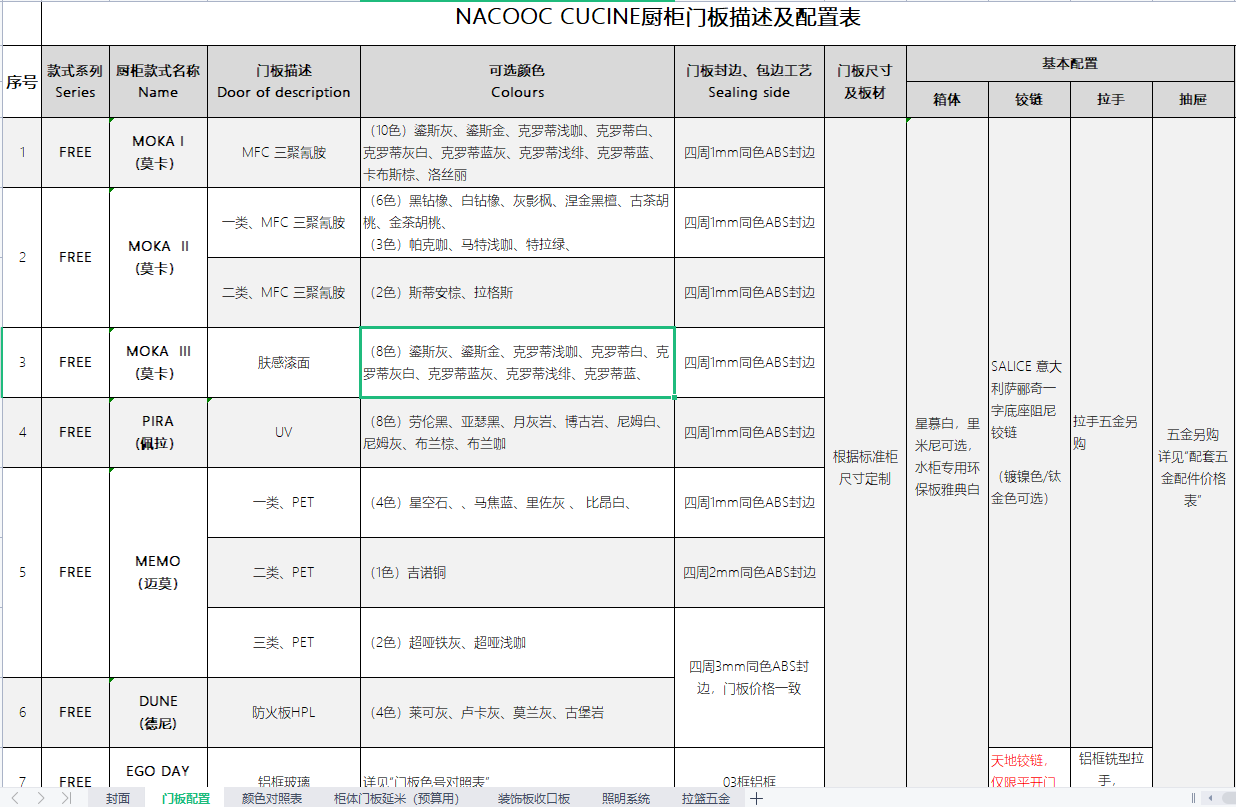Select the MOKA II (莫卡) name cell
The image size is (1236, 807).
158,257
